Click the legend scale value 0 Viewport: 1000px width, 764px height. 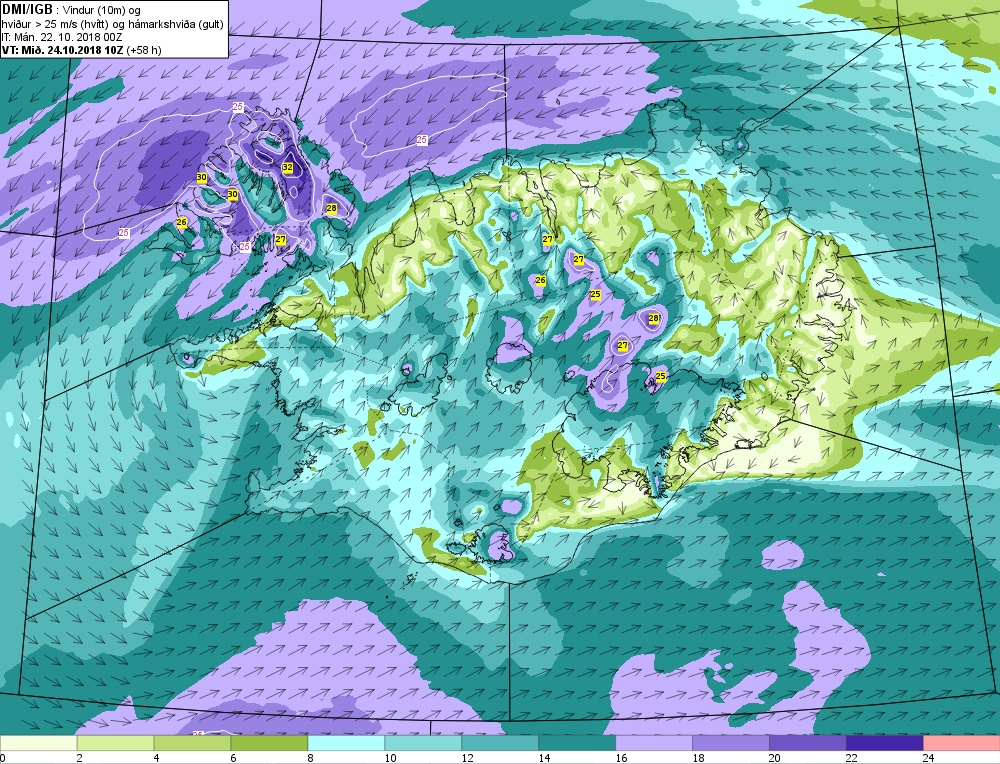point(3,758)
